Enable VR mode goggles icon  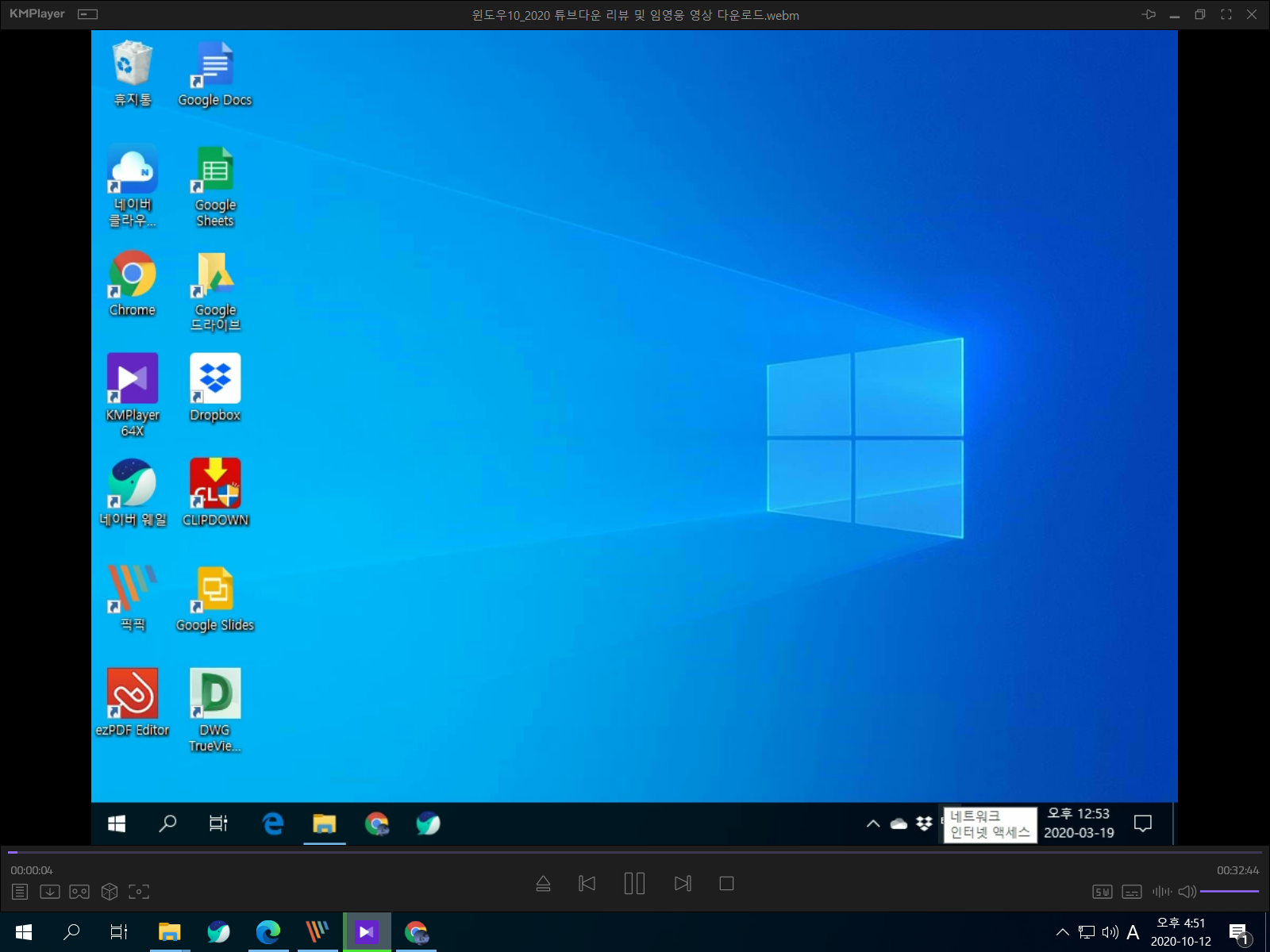coord(79,892)
